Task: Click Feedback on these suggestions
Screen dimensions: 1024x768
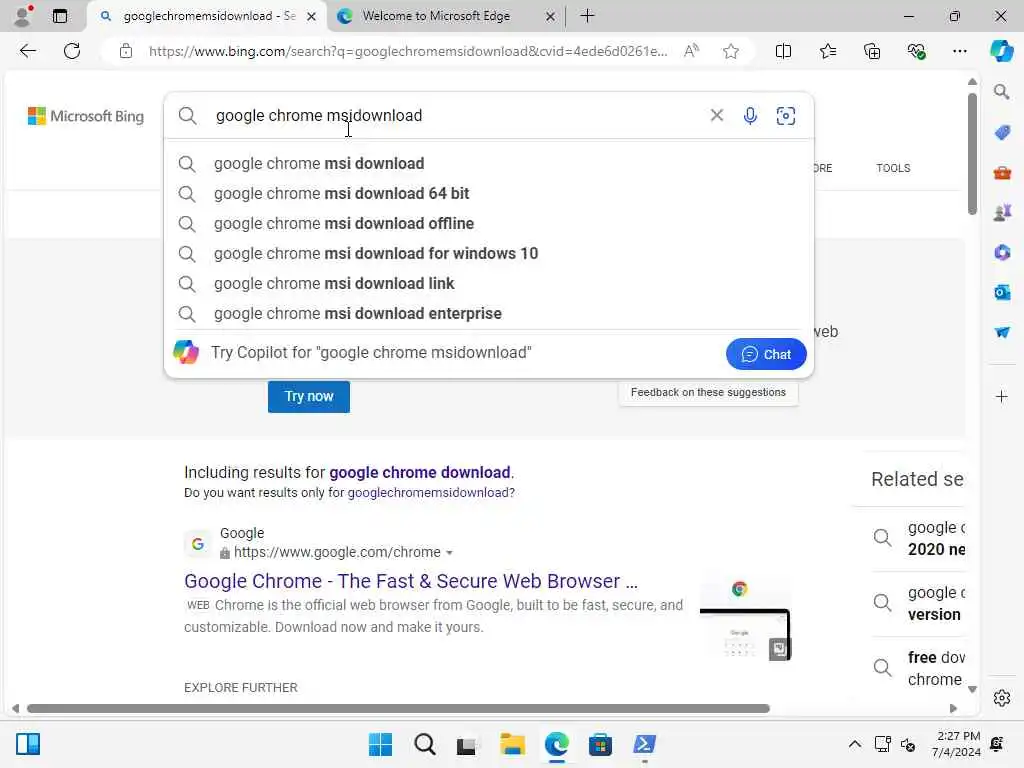Action: pyautogui.click(x=708, y=392)
